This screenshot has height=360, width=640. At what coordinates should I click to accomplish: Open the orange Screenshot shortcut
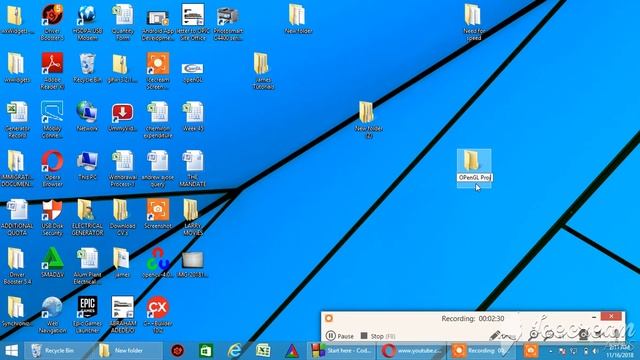tap(158, 214)
